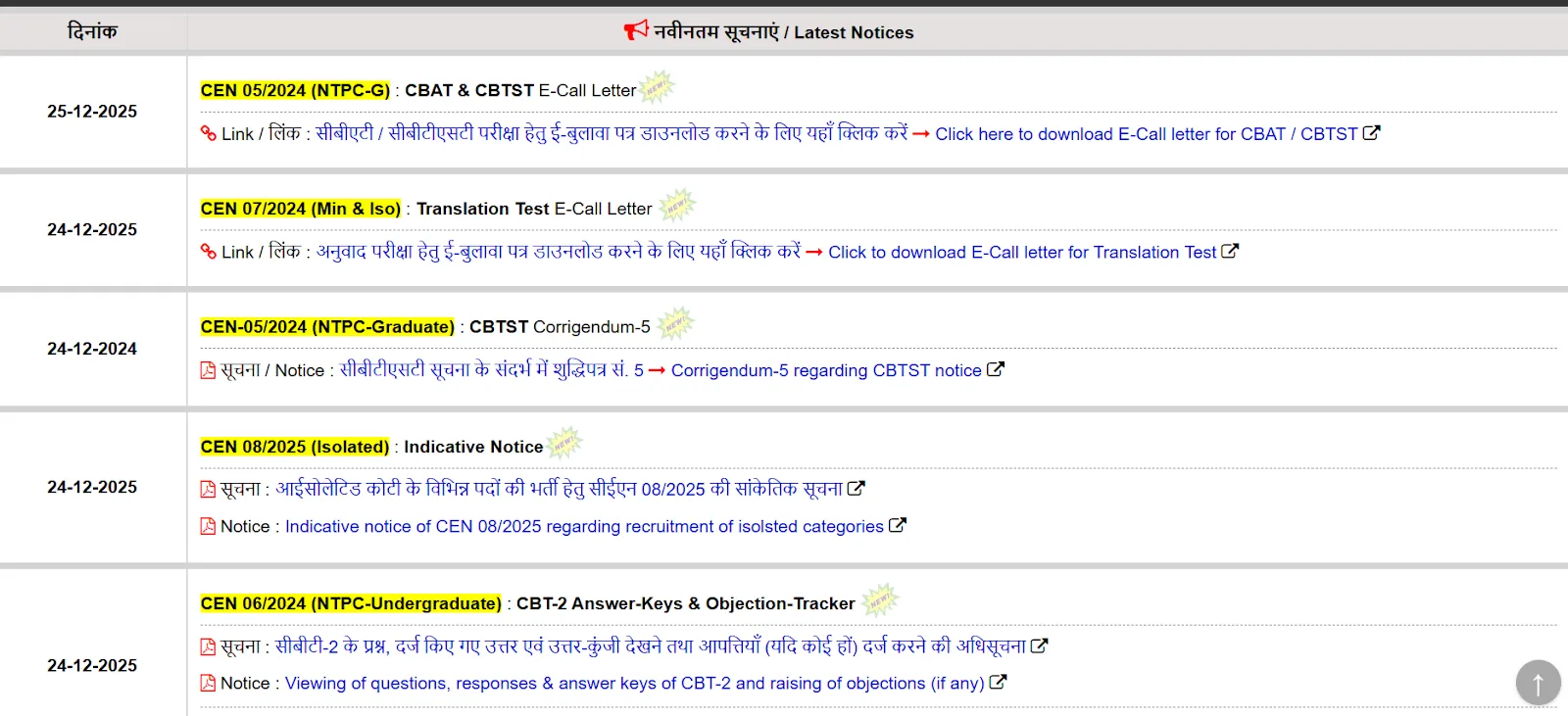The width and height of the screenshot is (1568, 716).
Task: Click PDF icon beside Hindi CEN 08/2025 सूचना
Action: coord(208,489)
